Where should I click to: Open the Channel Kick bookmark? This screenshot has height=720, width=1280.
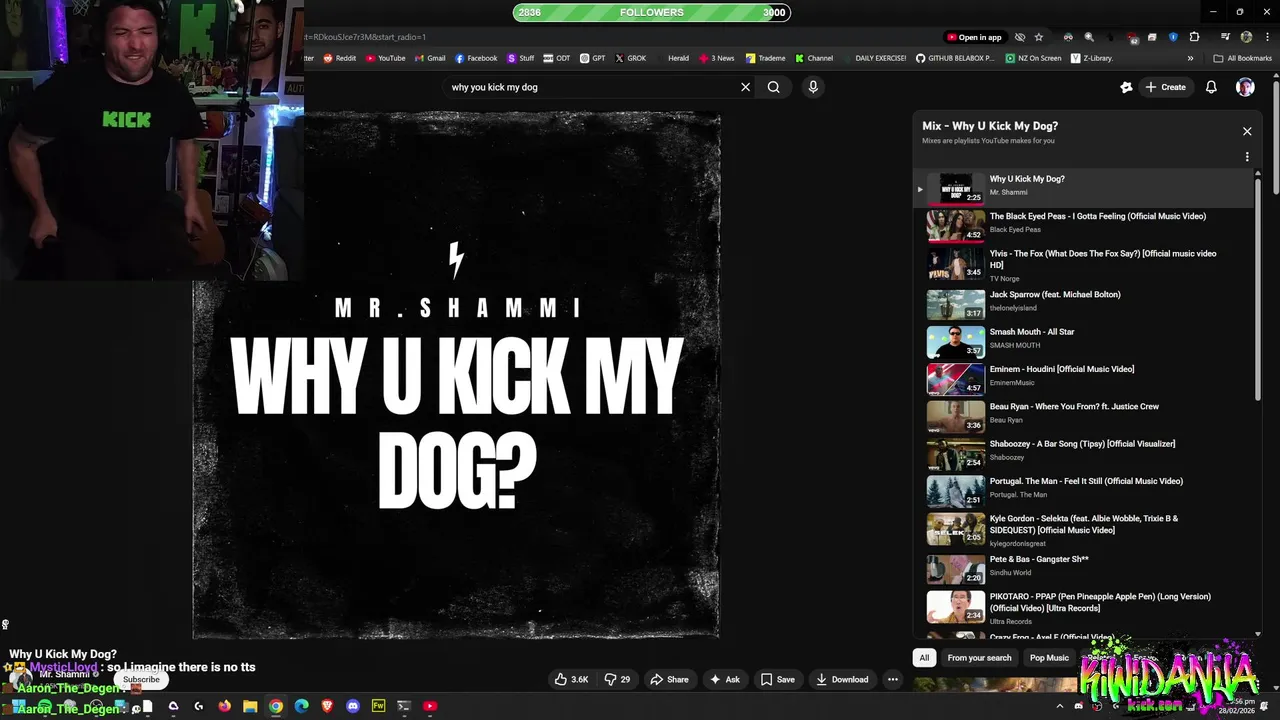click(814, 58)
